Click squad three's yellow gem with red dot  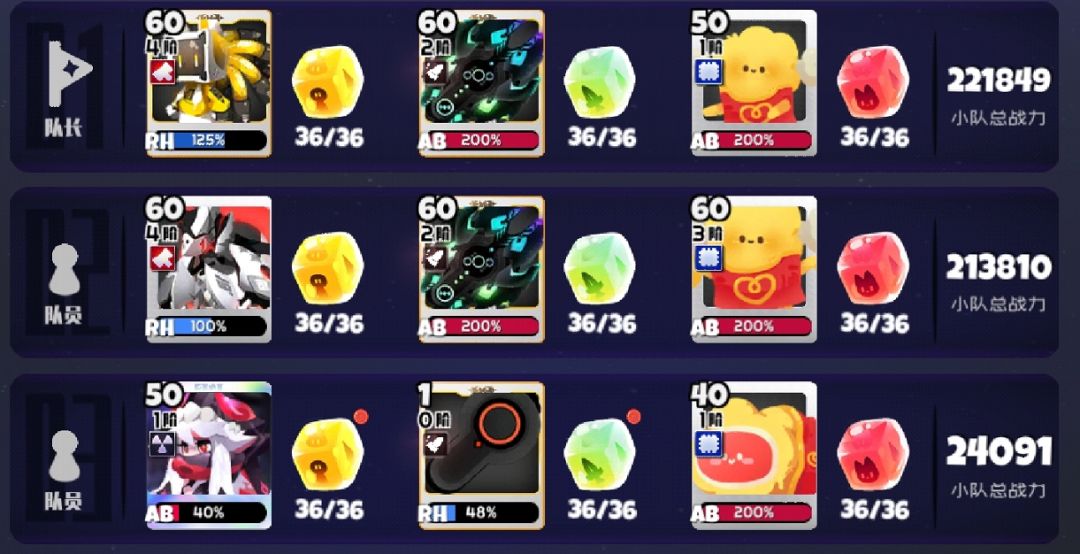point(328,453)
